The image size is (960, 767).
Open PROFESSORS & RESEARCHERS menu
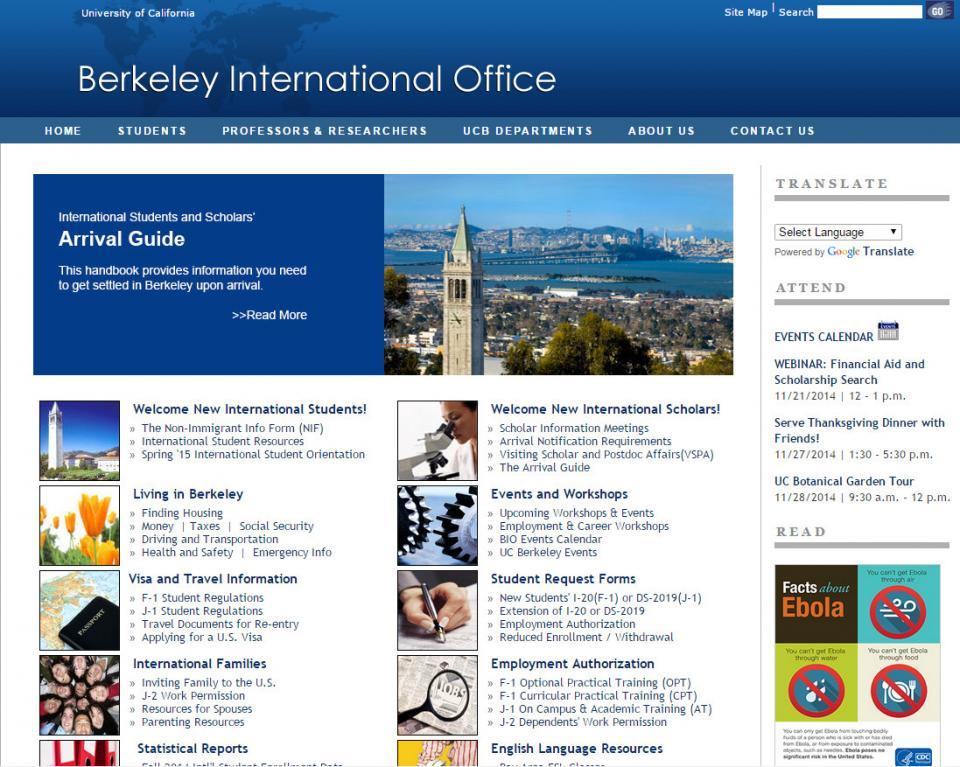click(x=324, y=130)
